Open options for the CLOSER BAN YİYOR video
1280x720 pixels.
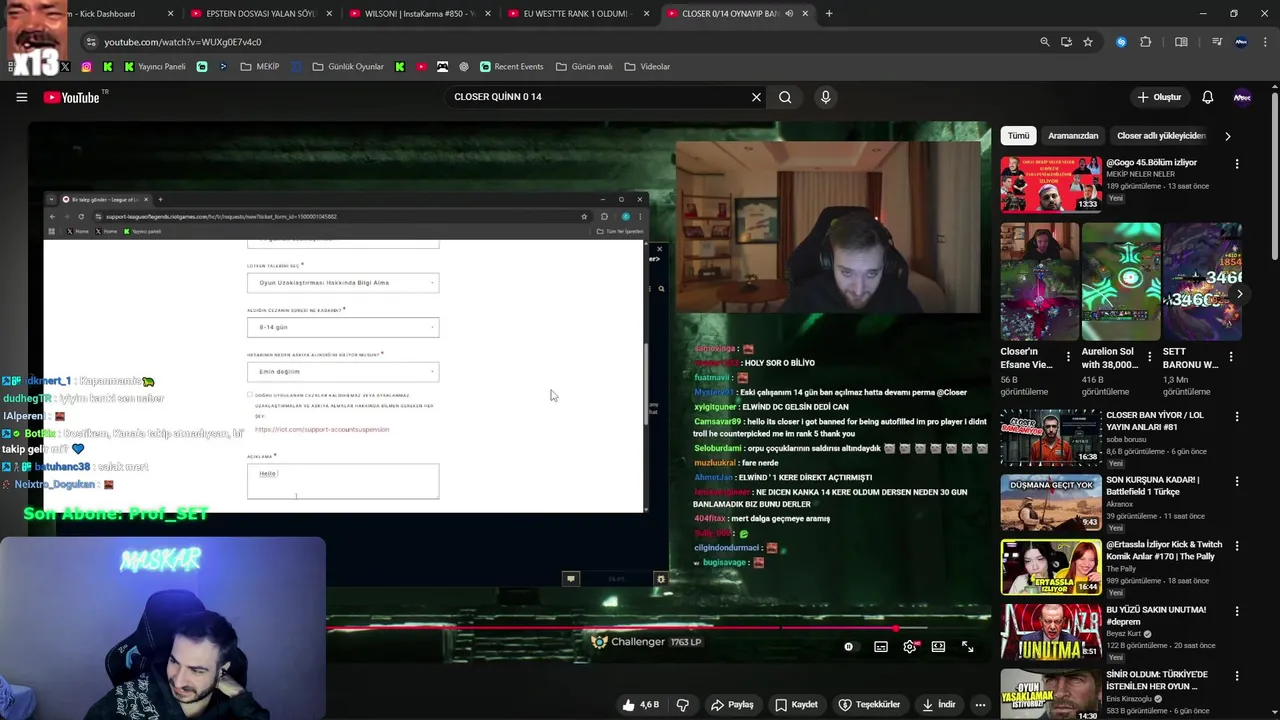pos(1237,416)
